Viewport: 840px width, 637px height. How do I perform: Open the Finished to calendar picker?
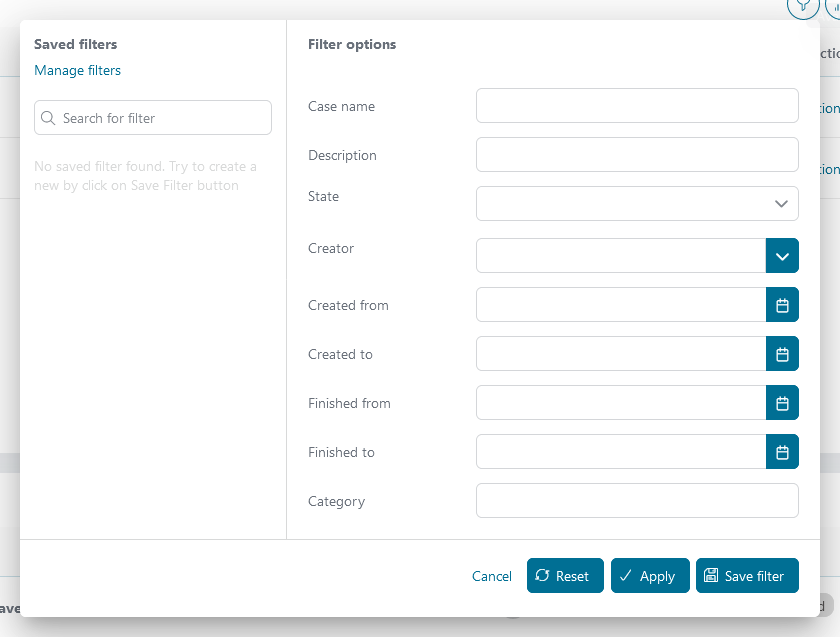(782, 452)
